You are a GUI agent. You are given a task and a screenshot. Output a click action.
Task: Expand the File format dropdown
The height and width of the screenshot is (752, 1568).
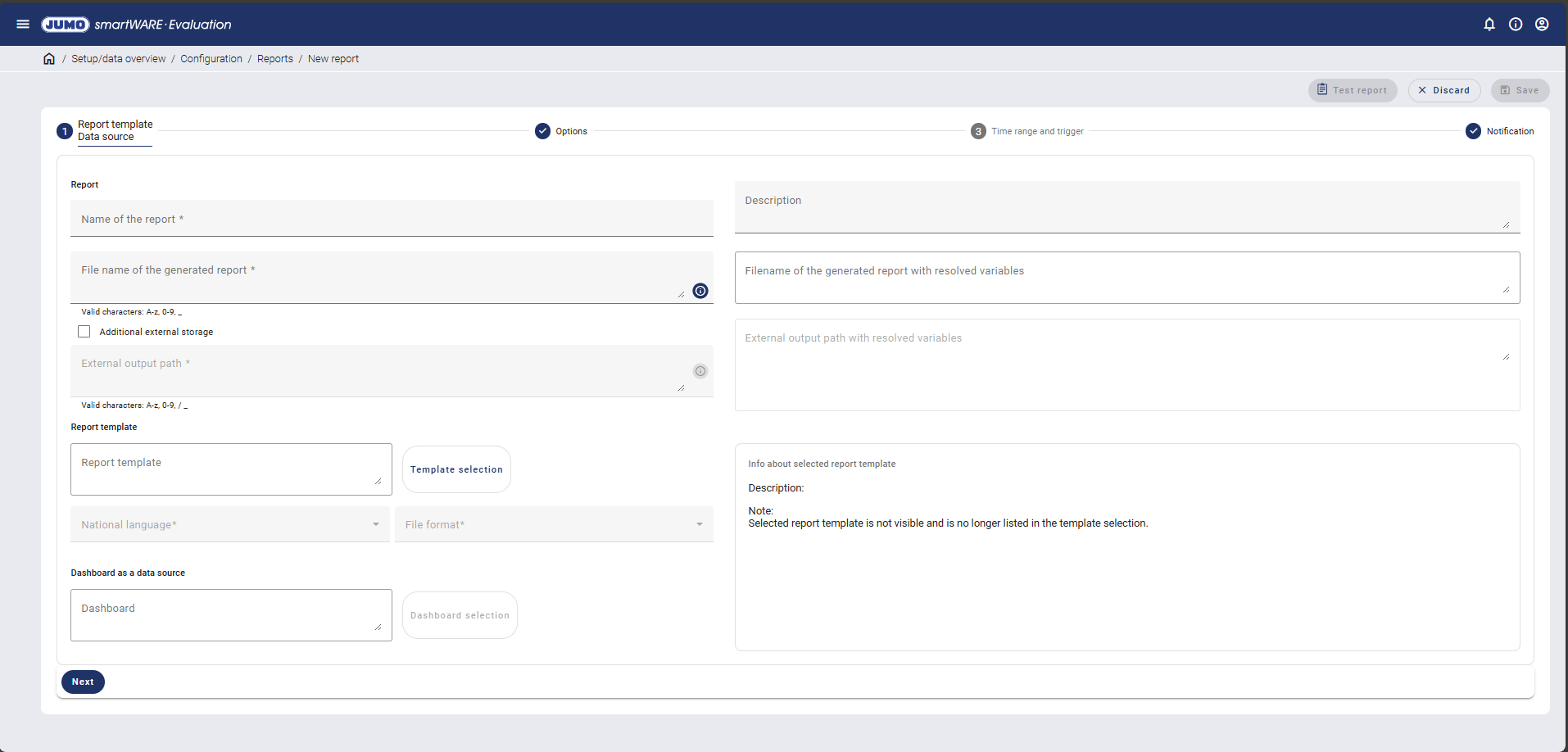[554, 524]
